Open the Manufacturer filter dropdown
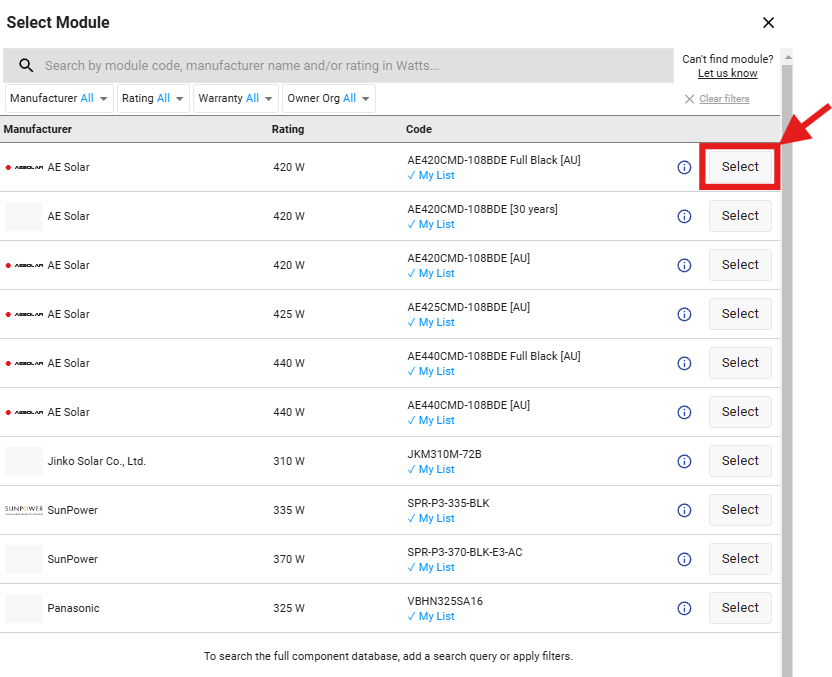 tap(59, 99)
